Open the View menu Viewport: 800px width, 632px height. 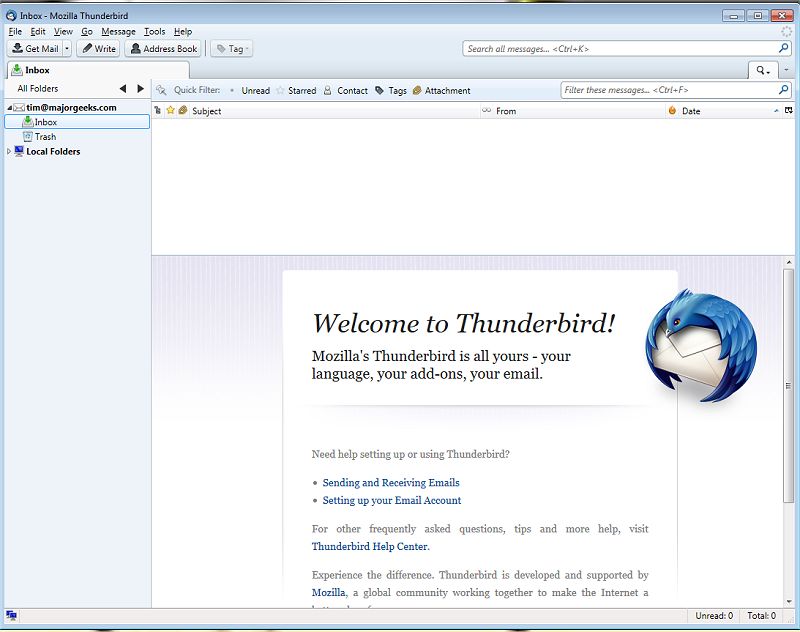click(63, 32)
